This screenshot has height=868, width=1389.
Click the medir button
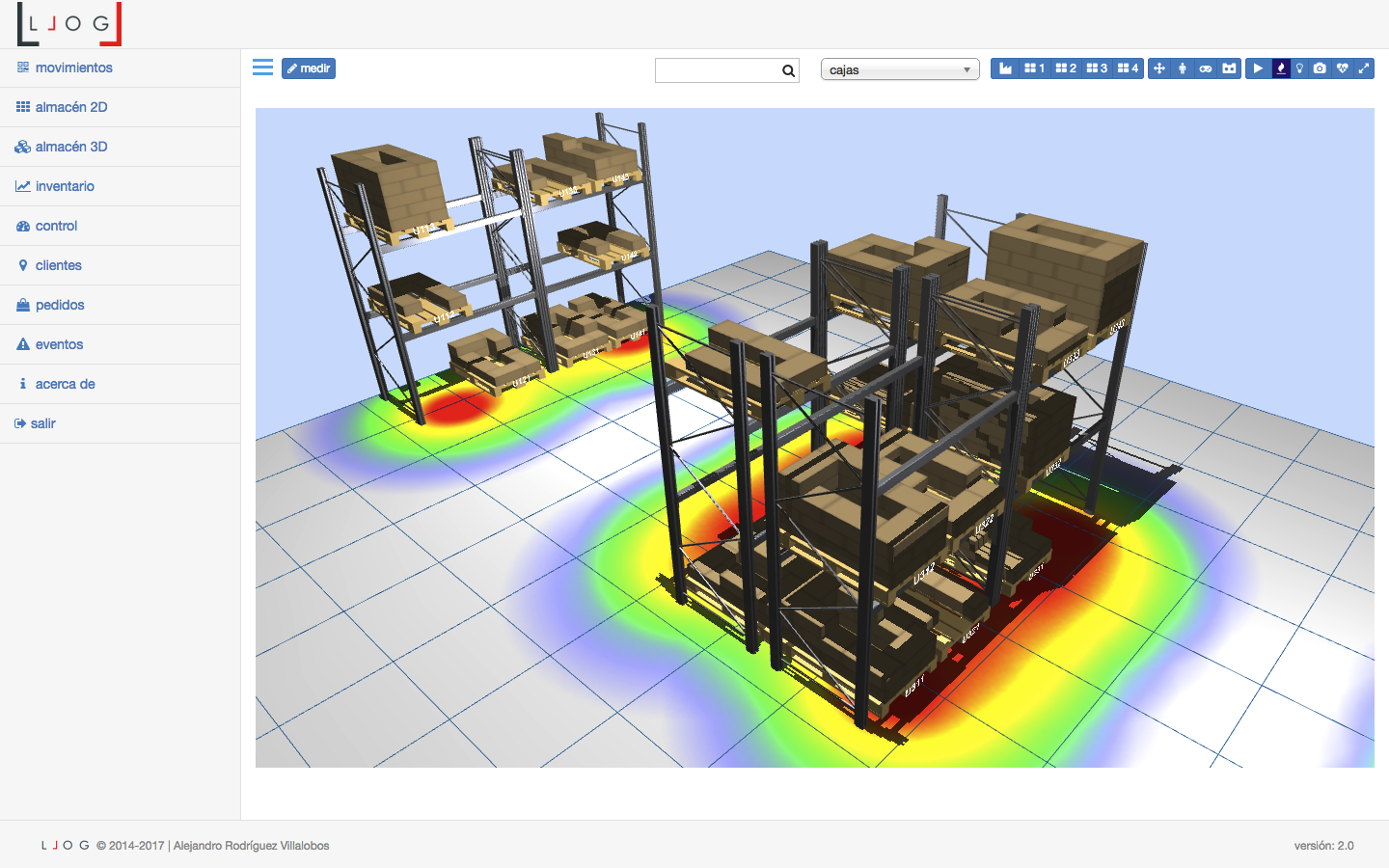coord(309,68)
